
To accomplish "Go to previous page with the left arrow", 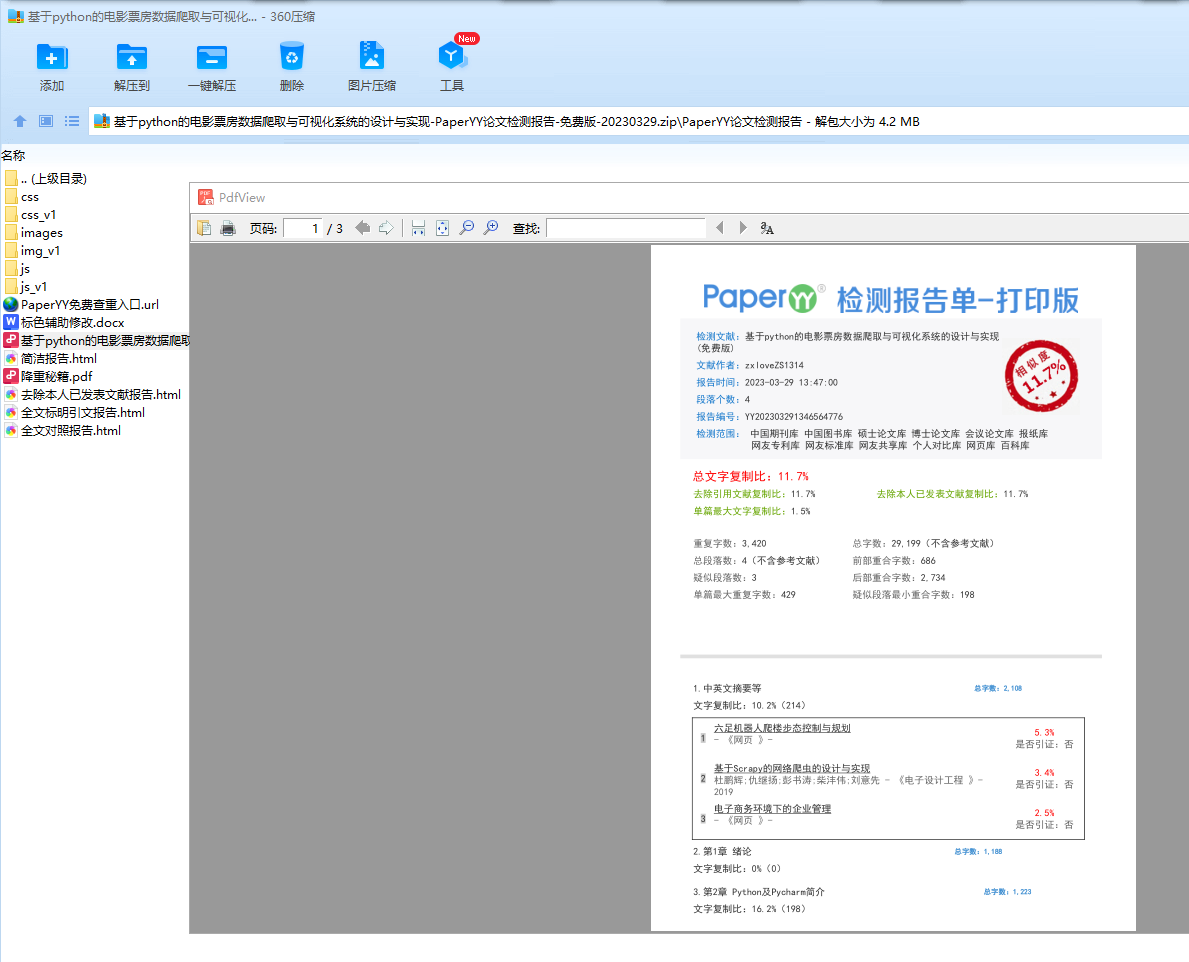I will coord(362,228).
